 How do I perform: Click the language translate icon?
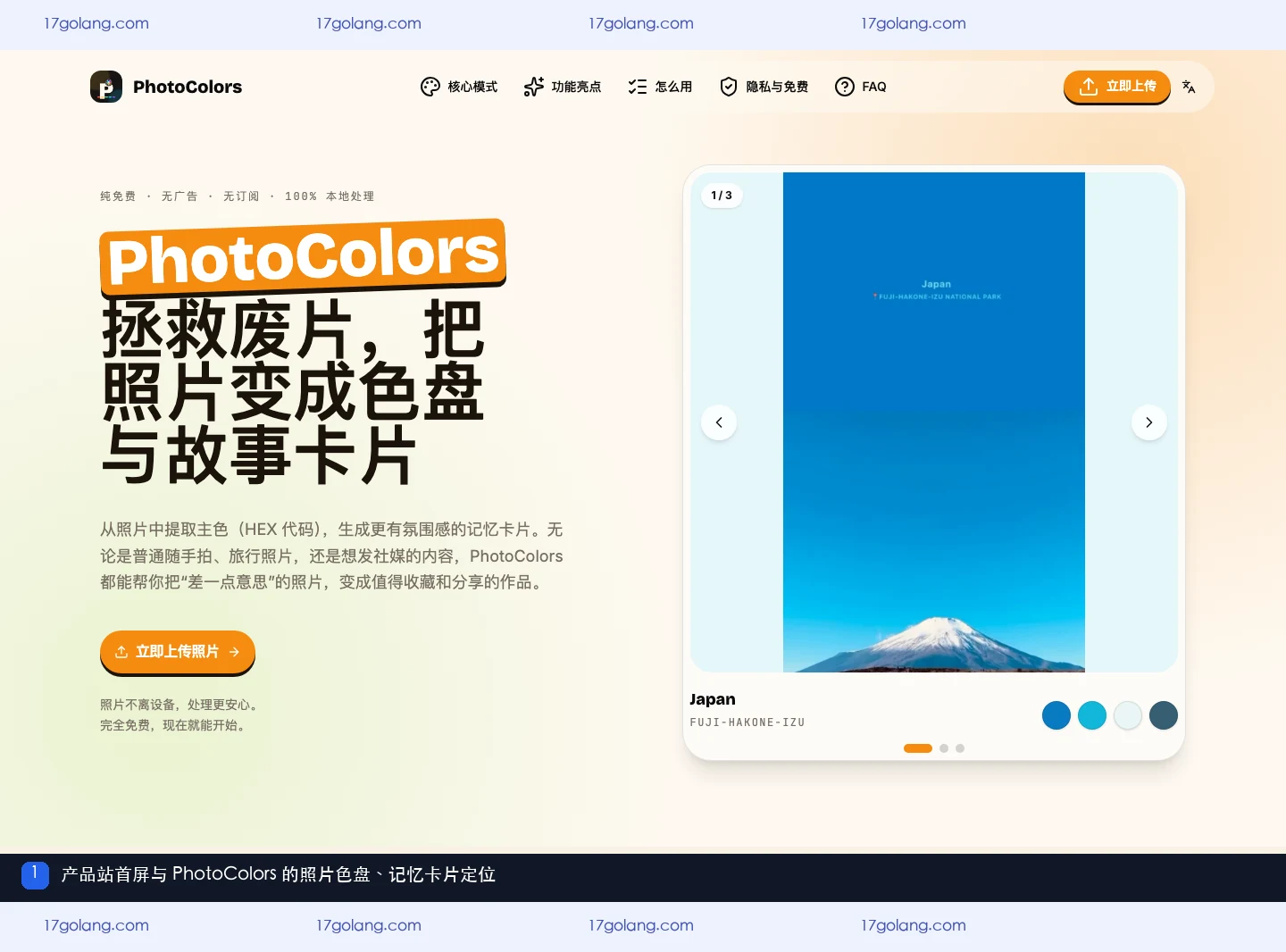(1189, 87)
